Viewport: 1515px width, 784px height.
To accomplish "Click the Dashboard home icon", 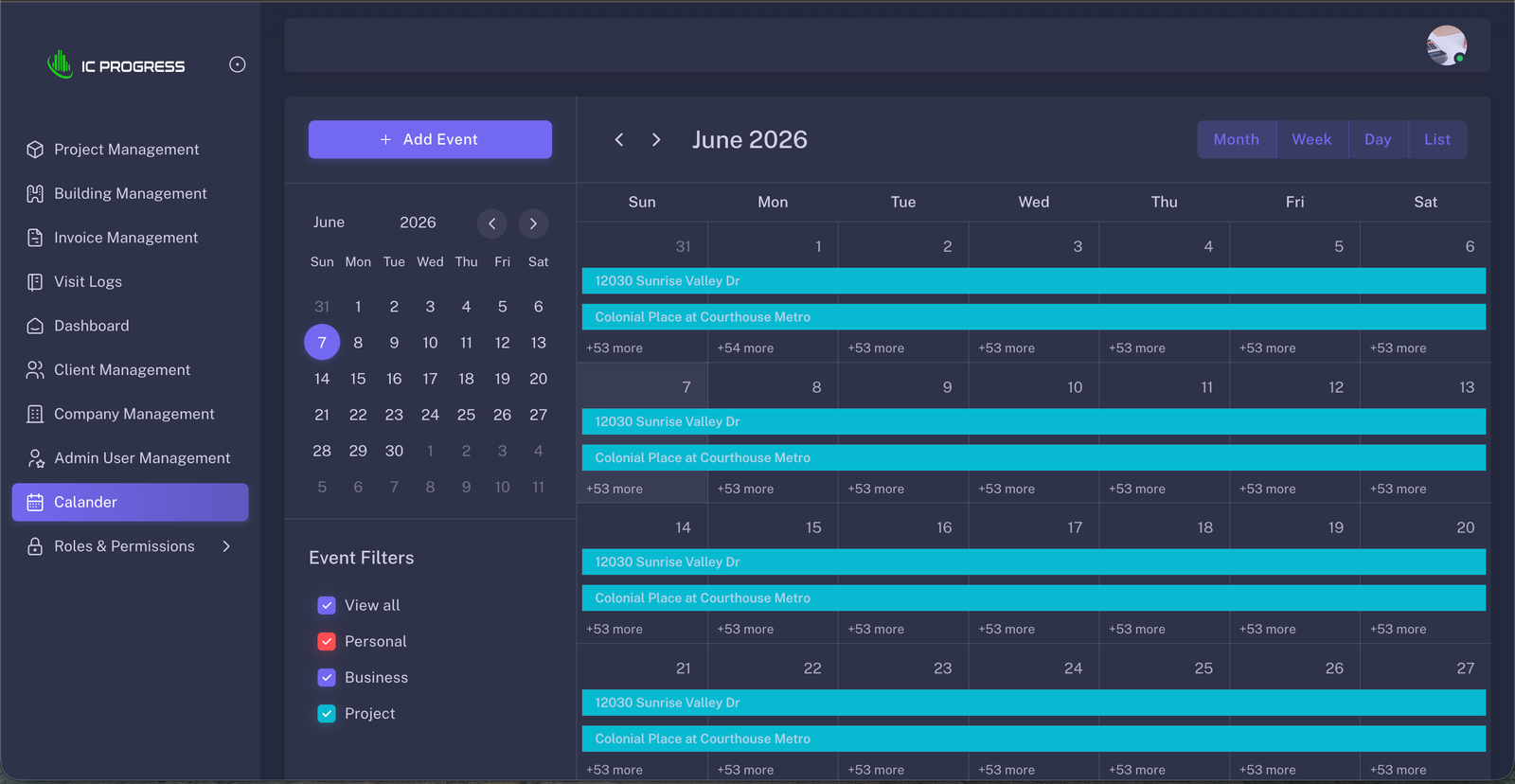I will (x=35, y=326).
